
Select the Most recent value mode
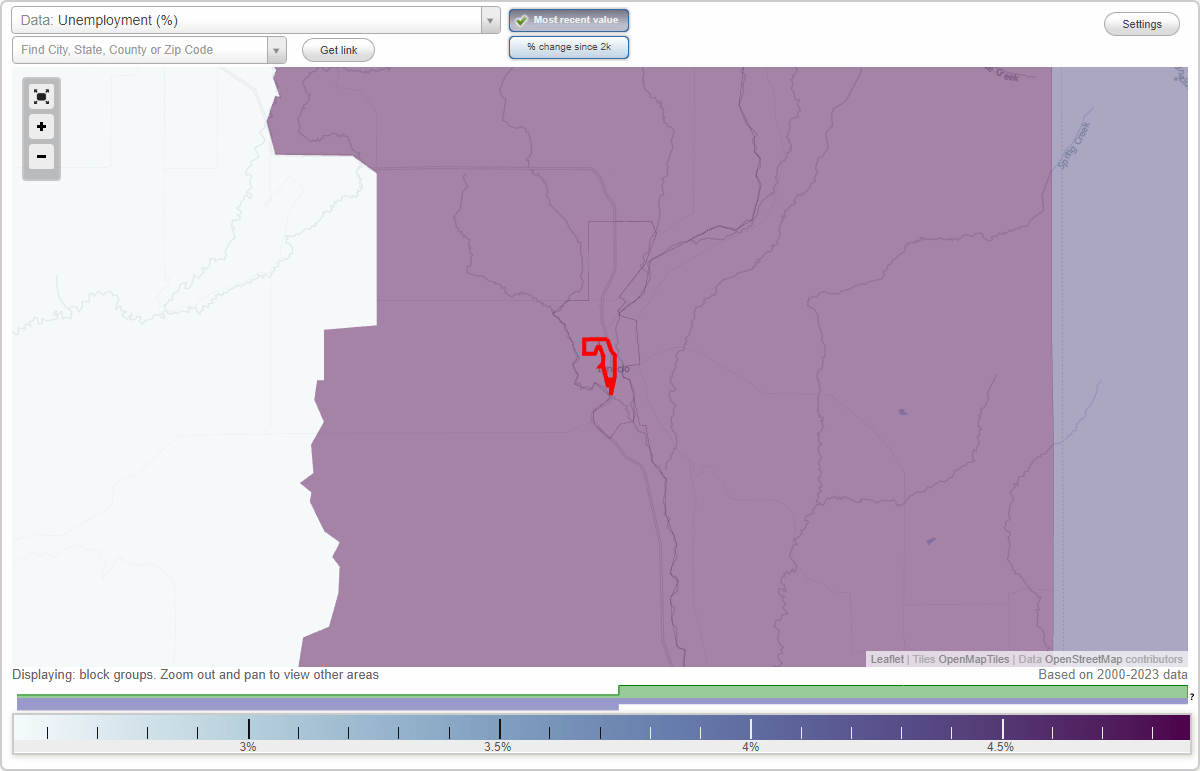[x=568, y=19]
